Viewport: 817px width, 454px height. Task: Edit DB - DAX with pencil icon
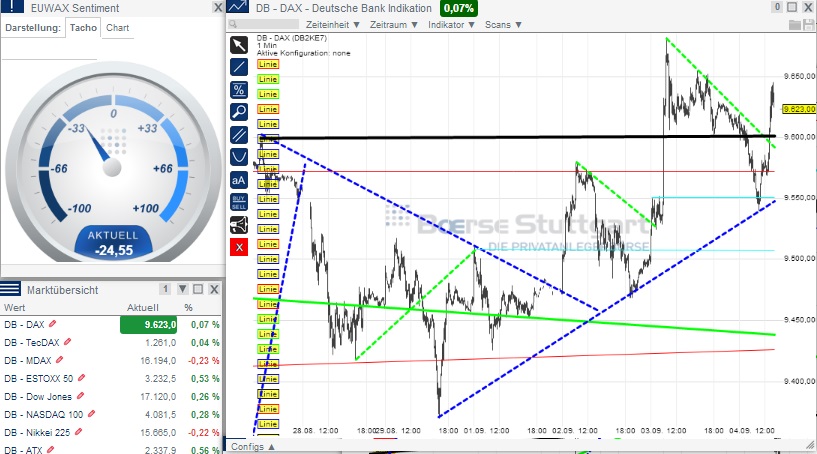pos(52,324)
